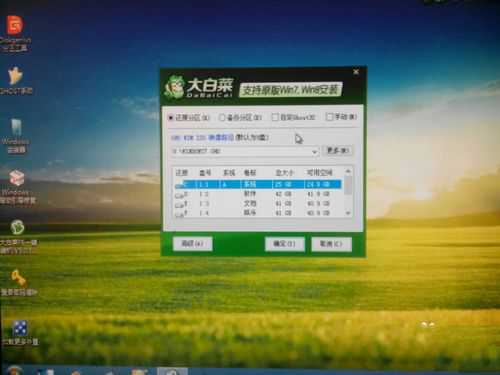Open the golden key password desktop icon
Image resolution: width=500 pixels, height=375 pixels.
click(x=18, y=278)
